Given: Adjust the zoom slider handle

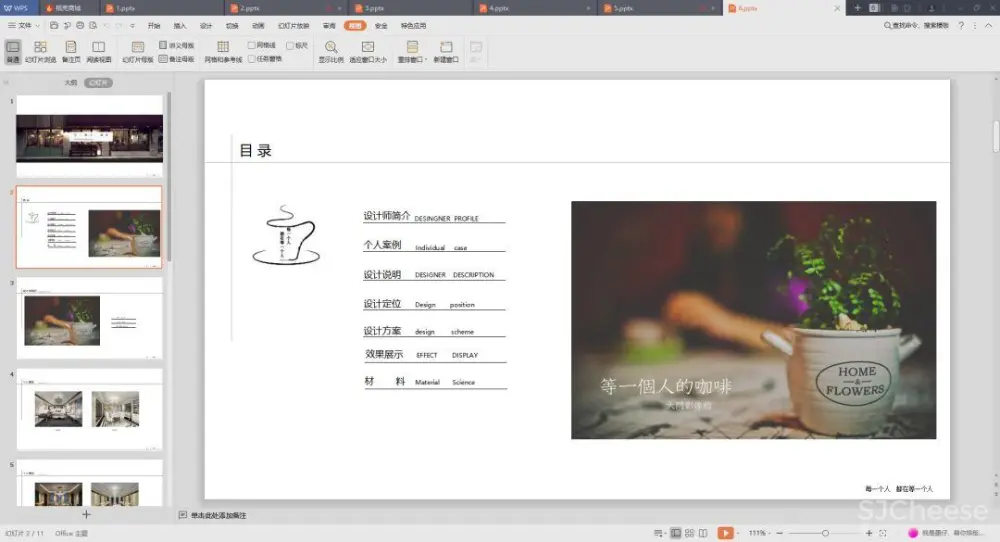Looking at the screenshot, I should [825, 532].
